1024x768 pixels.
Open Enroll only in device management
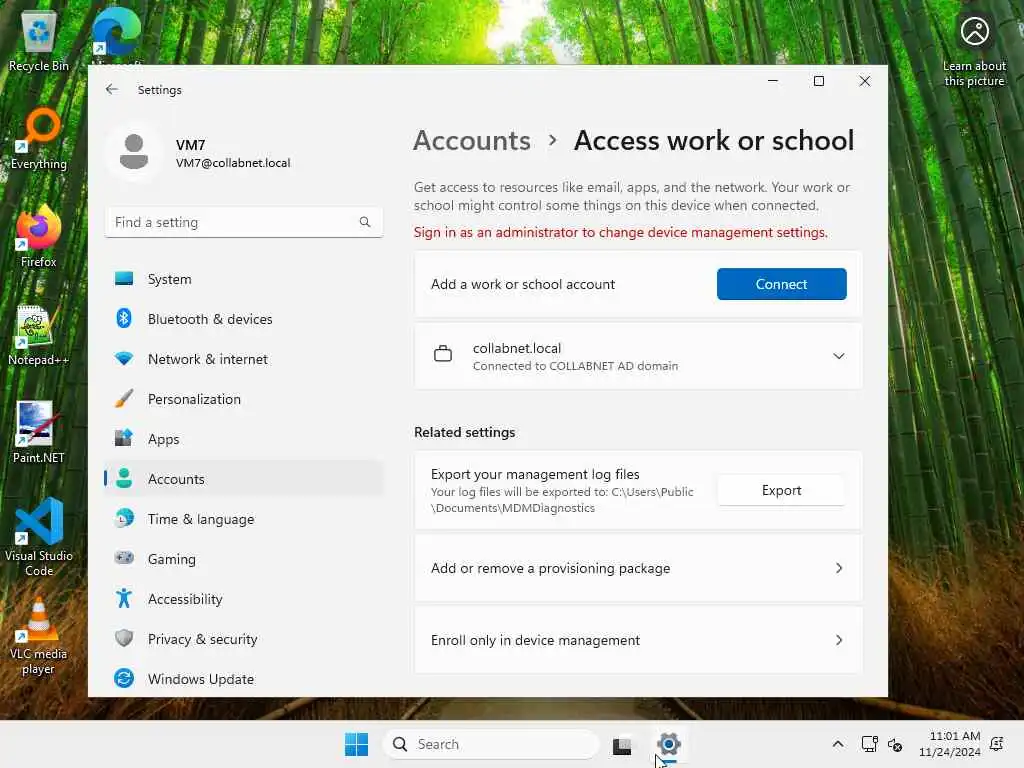[638, 640]
